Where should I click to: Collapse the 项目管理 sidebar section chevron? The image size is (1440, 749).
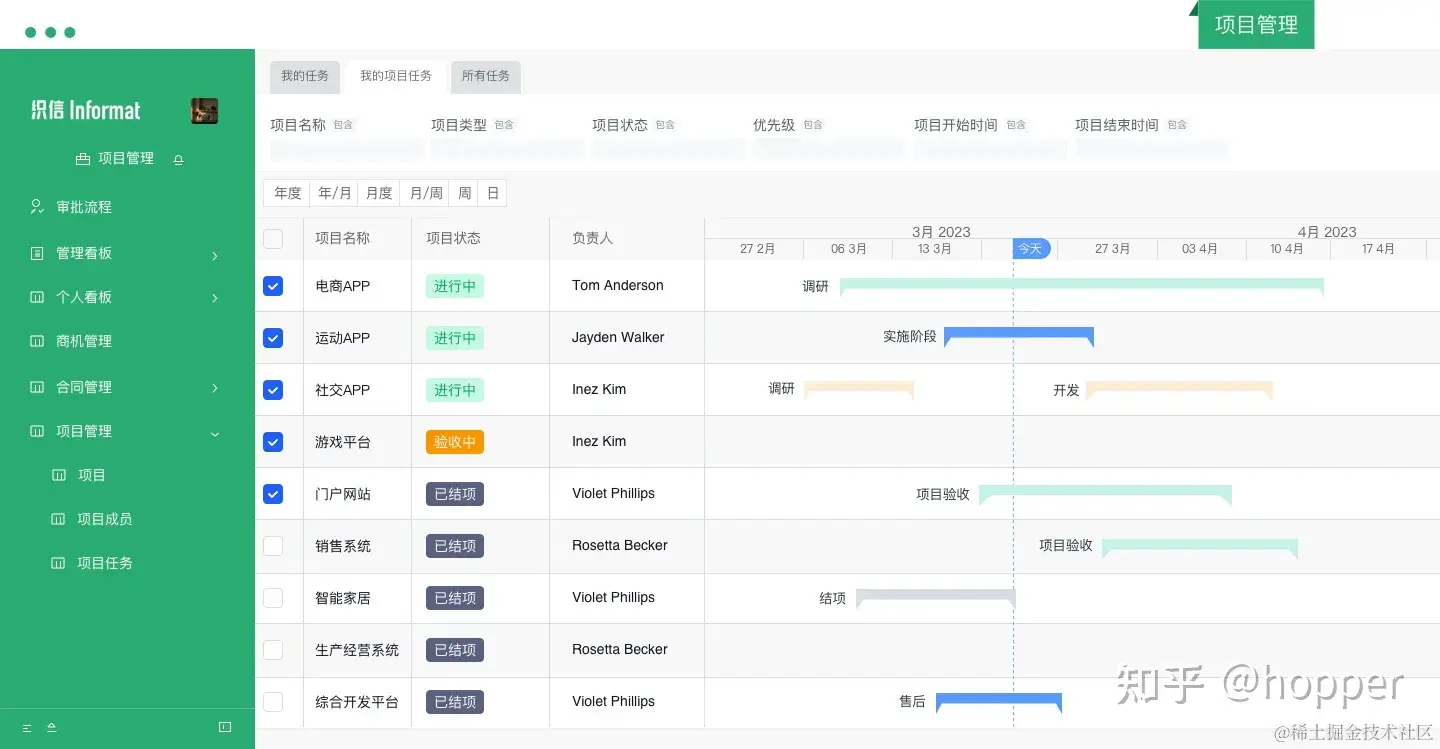215,433
